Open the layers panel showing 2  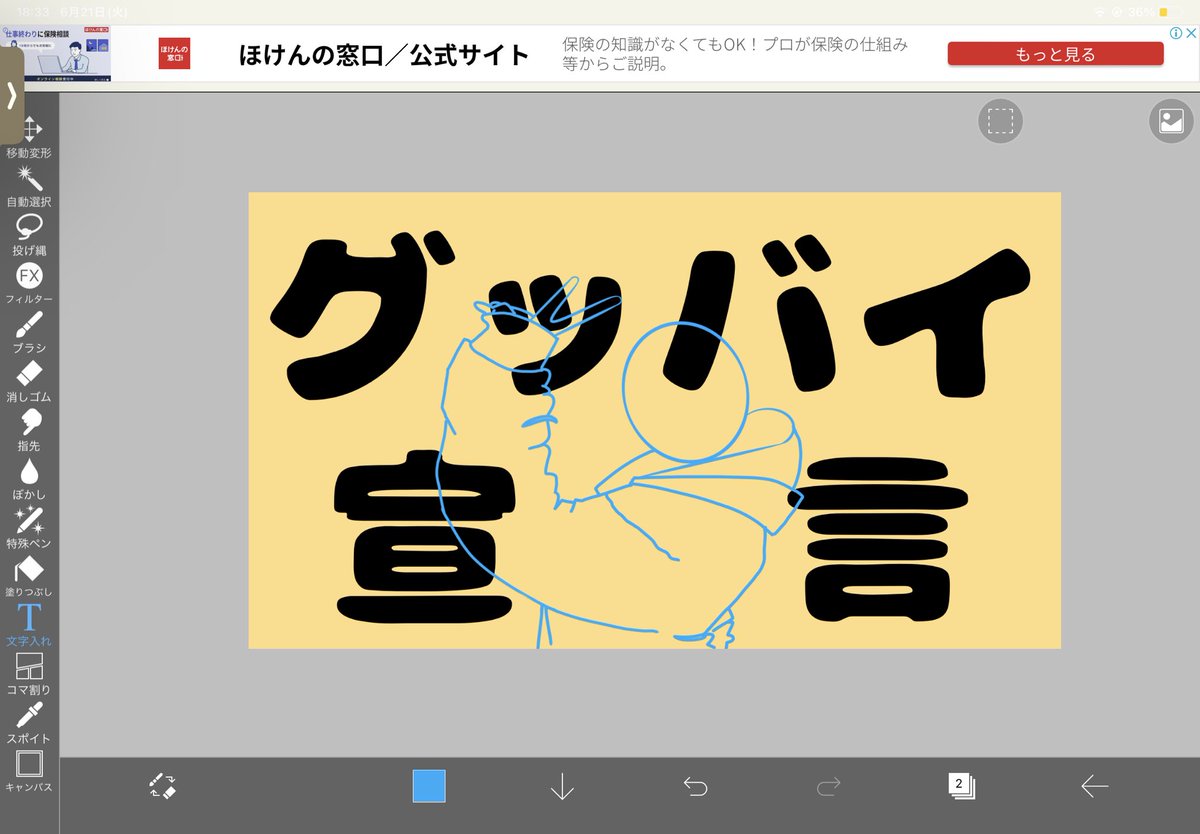tap(961, 786)
